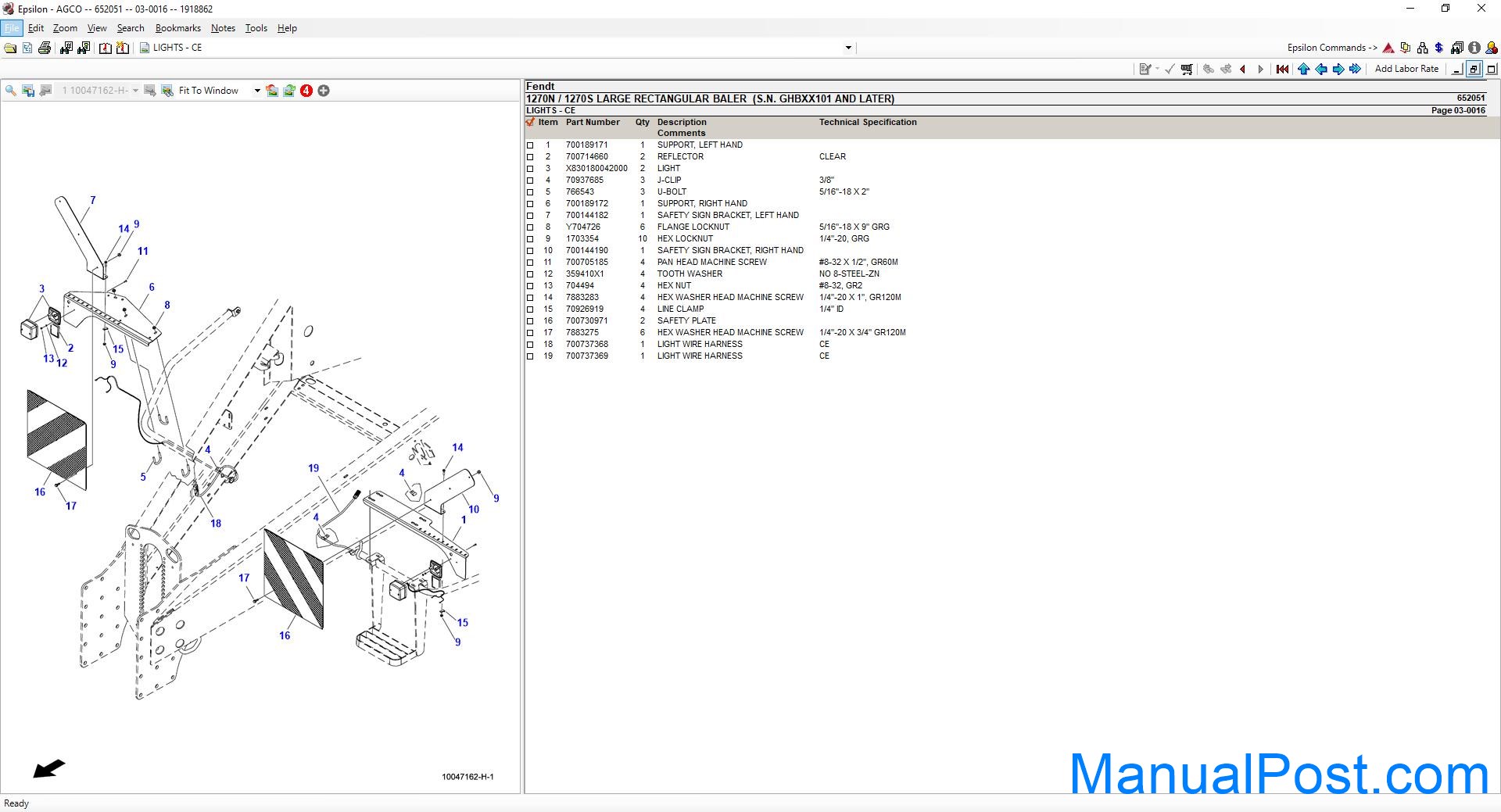The image size is (1501, 812).
Task: Click the image with binoculars icon
Action: point(167,91)
